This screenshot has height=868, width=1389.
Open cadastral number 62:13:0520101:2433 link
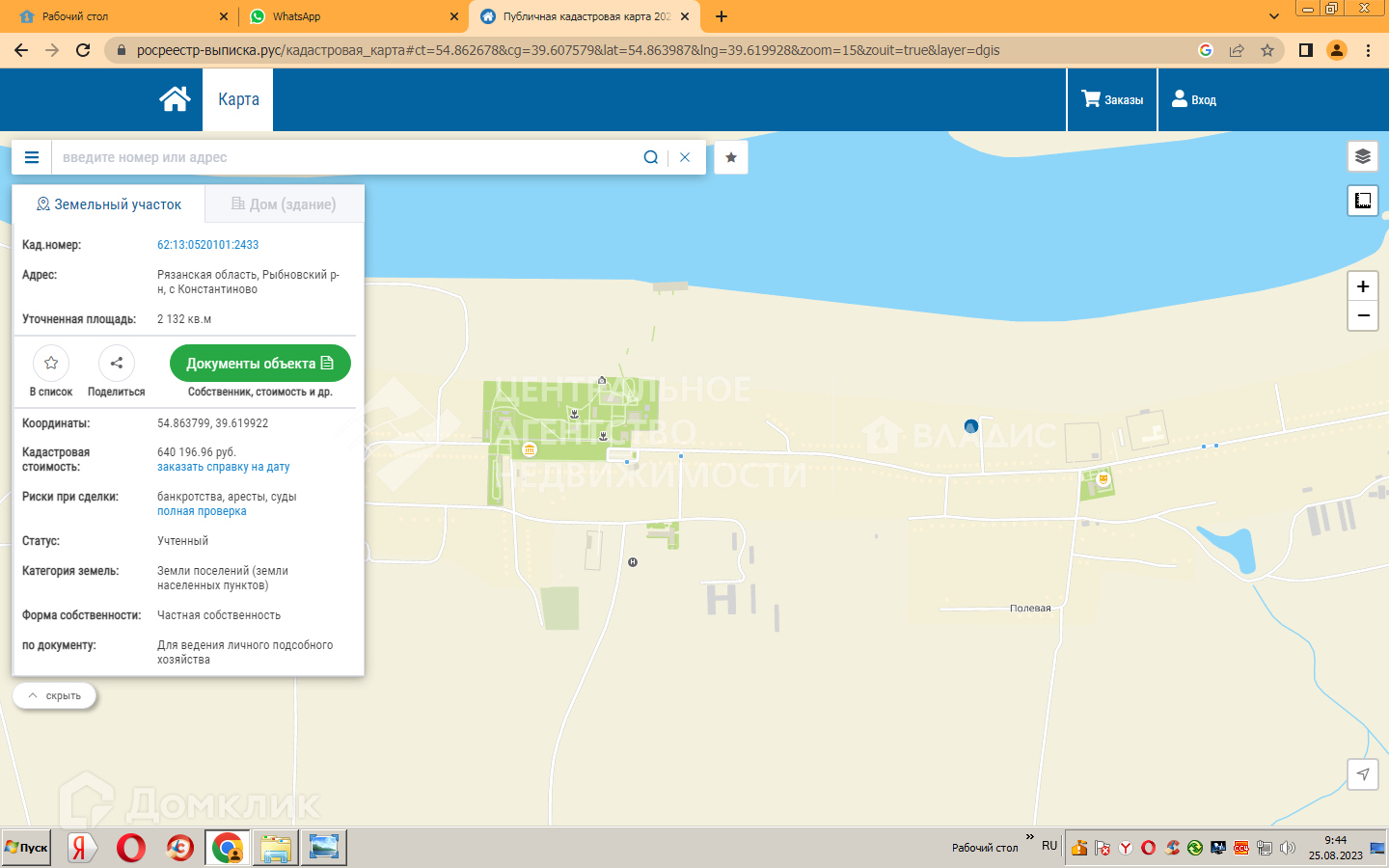(207, 245)
